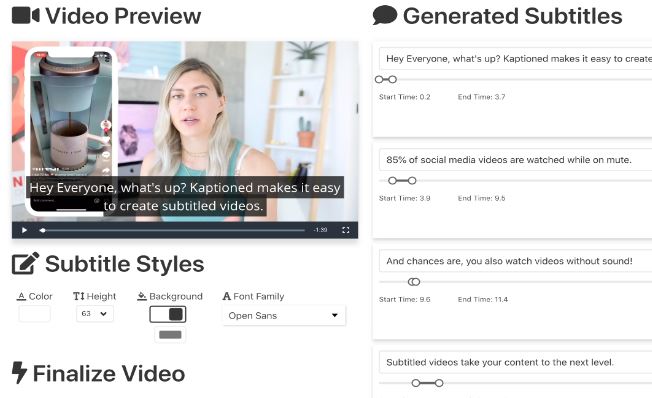Open the Open Sans font family dropdown
652x398 pixels.
pyautogui.click(x=284, y=315)
